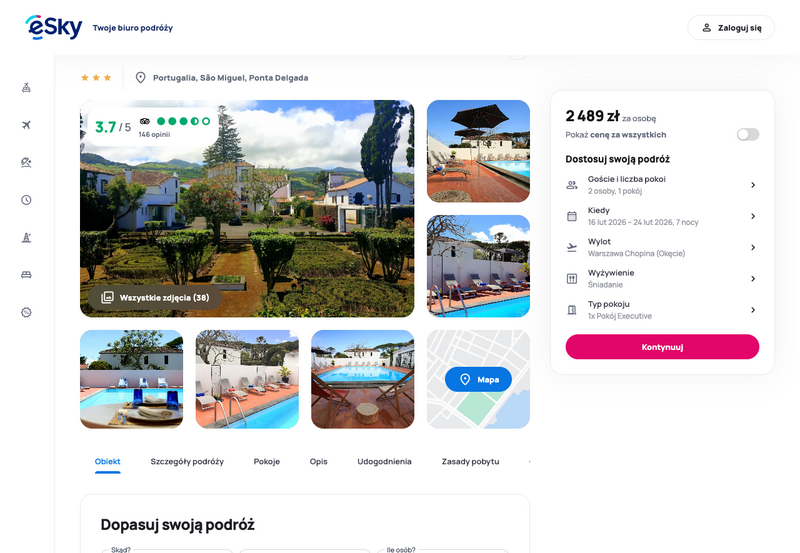This screenshot has height=553, width=800.
Task: Open Typ pokoju room type chevron
Action: pos(753,310)
